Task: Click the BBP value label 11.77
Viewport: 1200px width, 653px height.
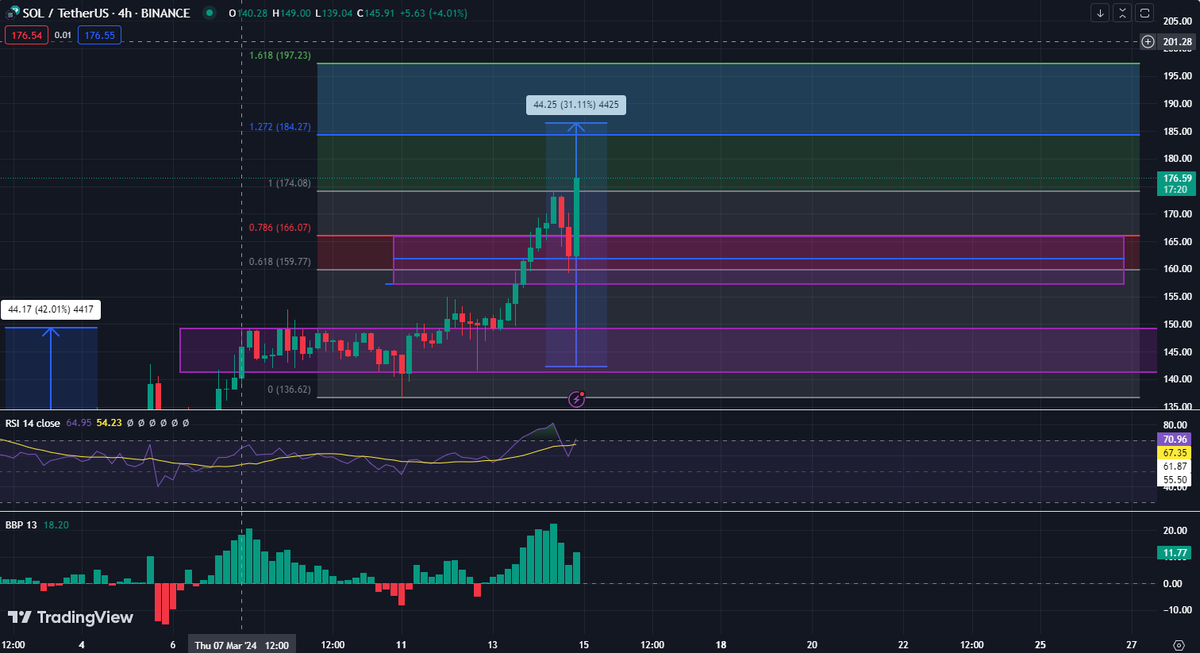Action: coord(1172,552)
